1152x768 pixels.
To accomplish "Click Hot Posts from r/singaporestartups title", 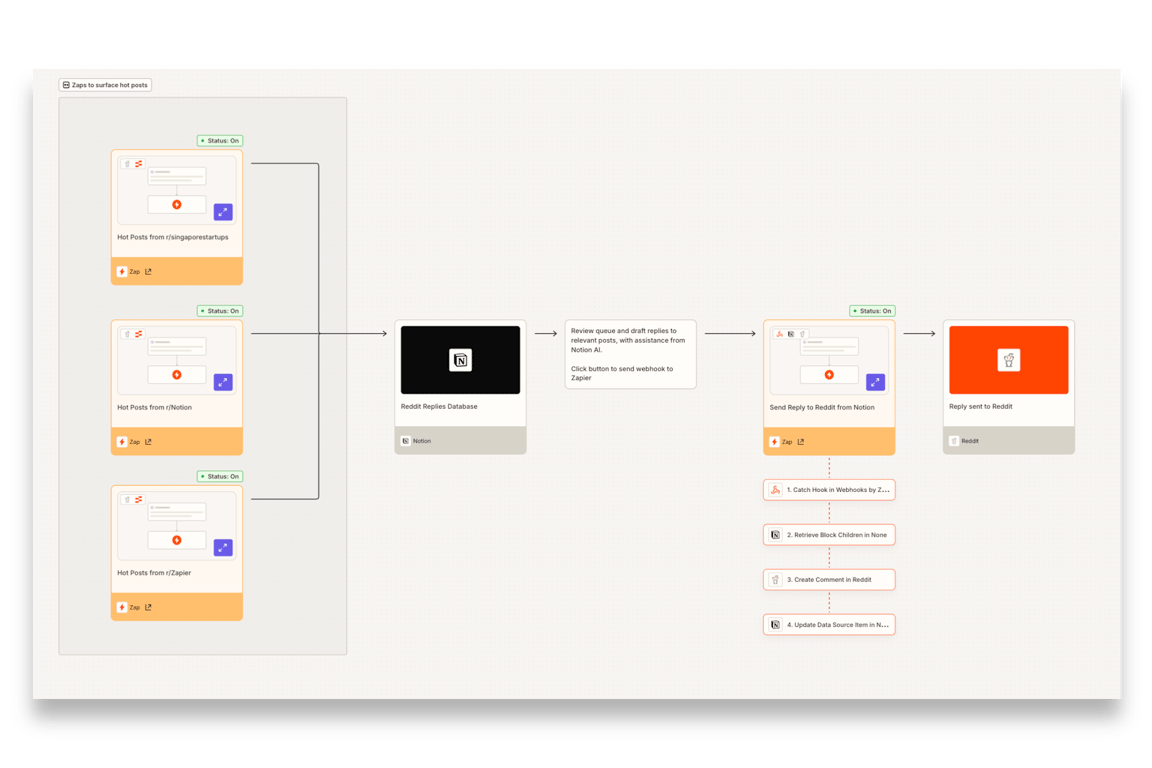I will pos(173,237).
